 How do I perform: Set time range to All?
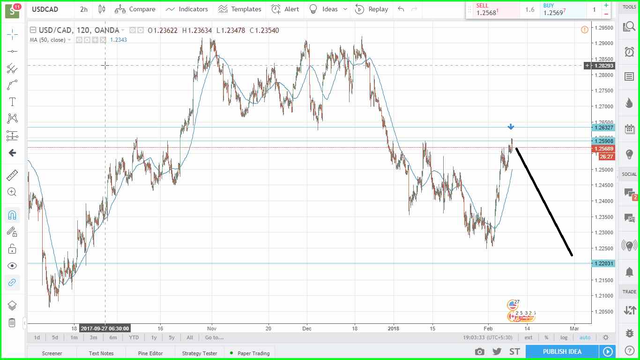point(189,338)
